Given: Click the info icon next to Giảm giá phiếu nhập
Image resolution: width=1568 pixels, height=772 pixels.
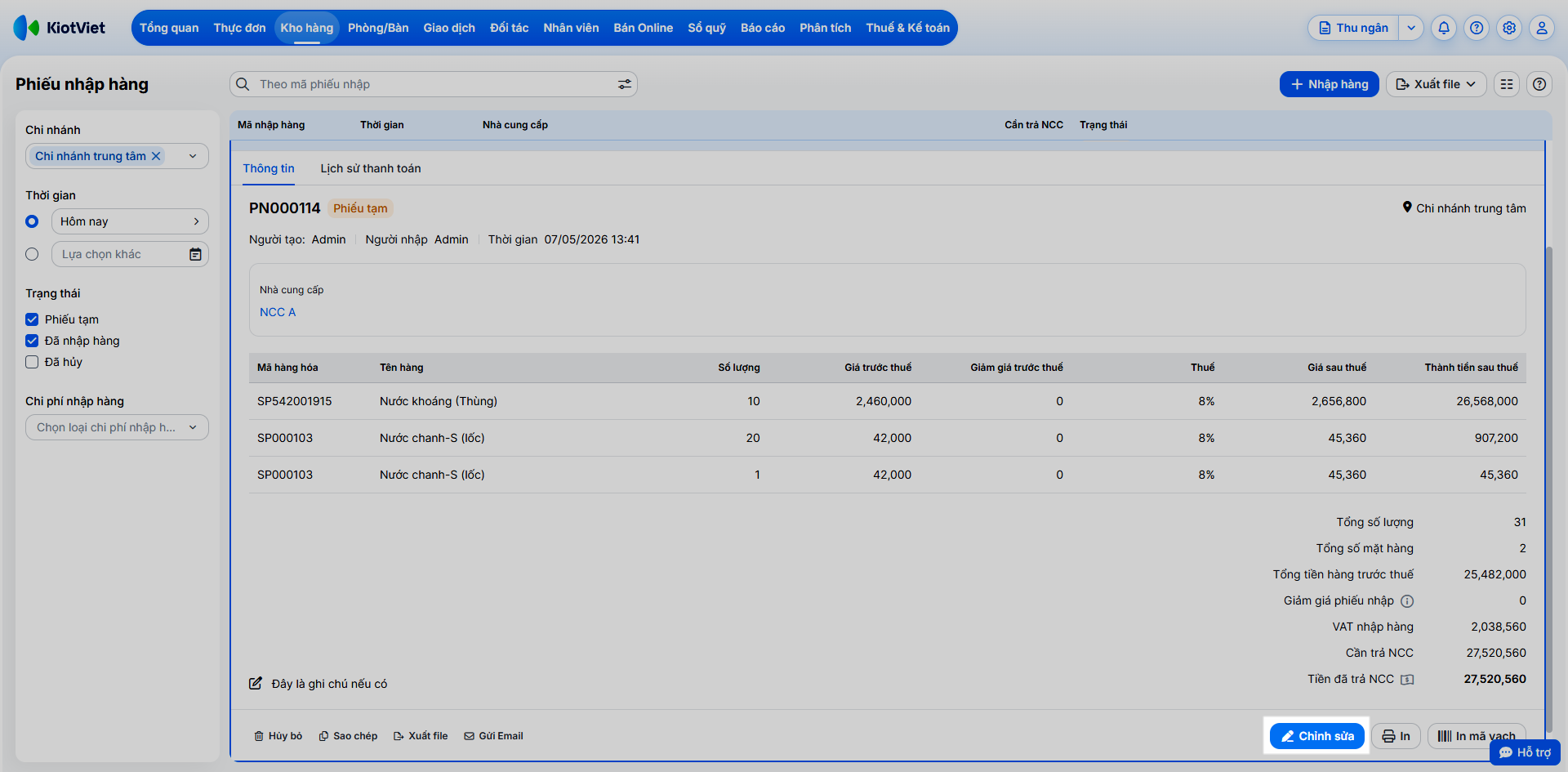Looking at the screenshot, I should tap(1407, 601).
